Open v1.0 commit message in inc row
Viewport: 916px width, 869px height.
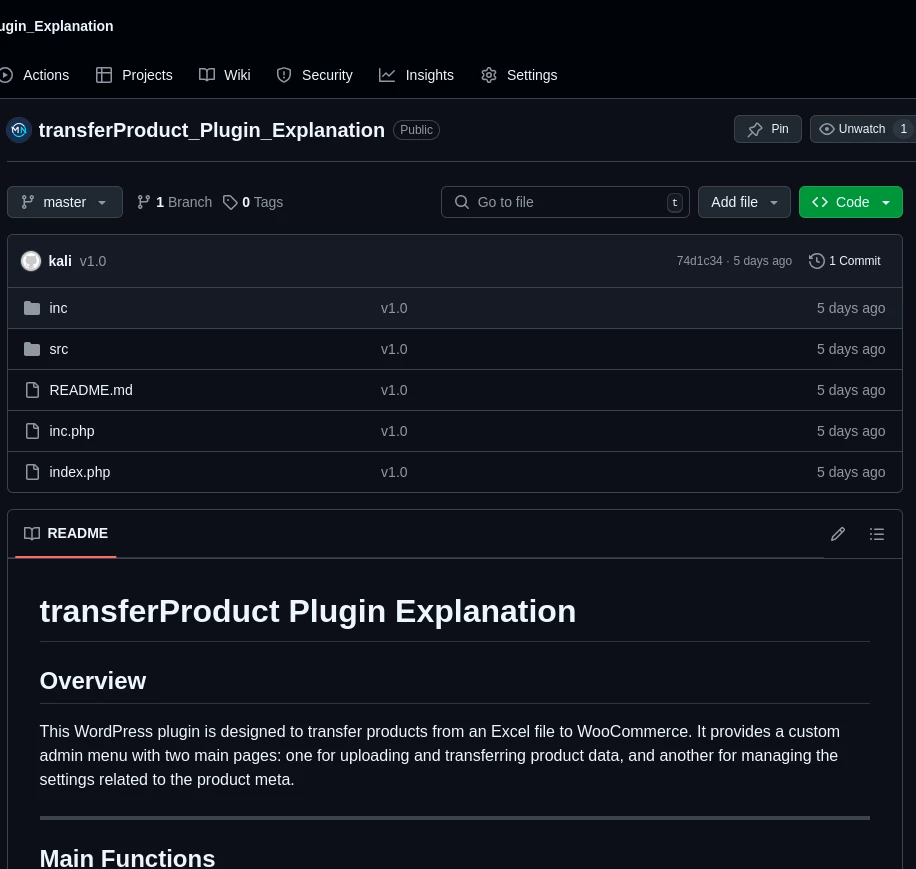[394, 308]
